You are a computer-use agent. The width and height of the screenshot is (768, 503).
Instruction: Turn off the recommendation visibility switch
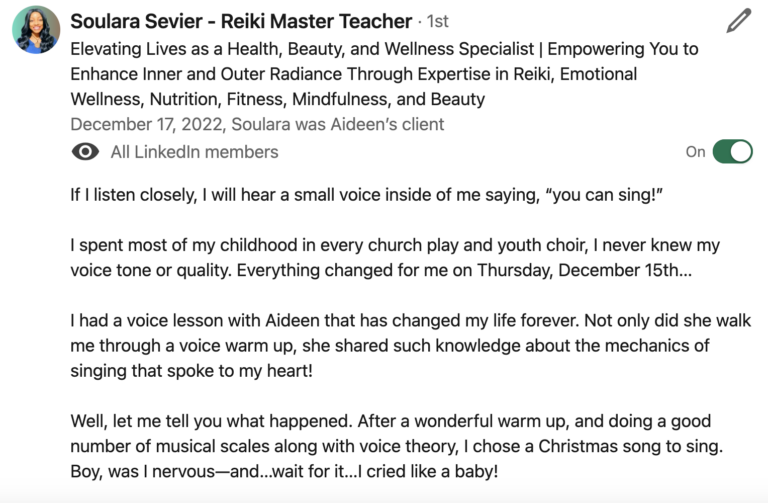click(734, 152)
